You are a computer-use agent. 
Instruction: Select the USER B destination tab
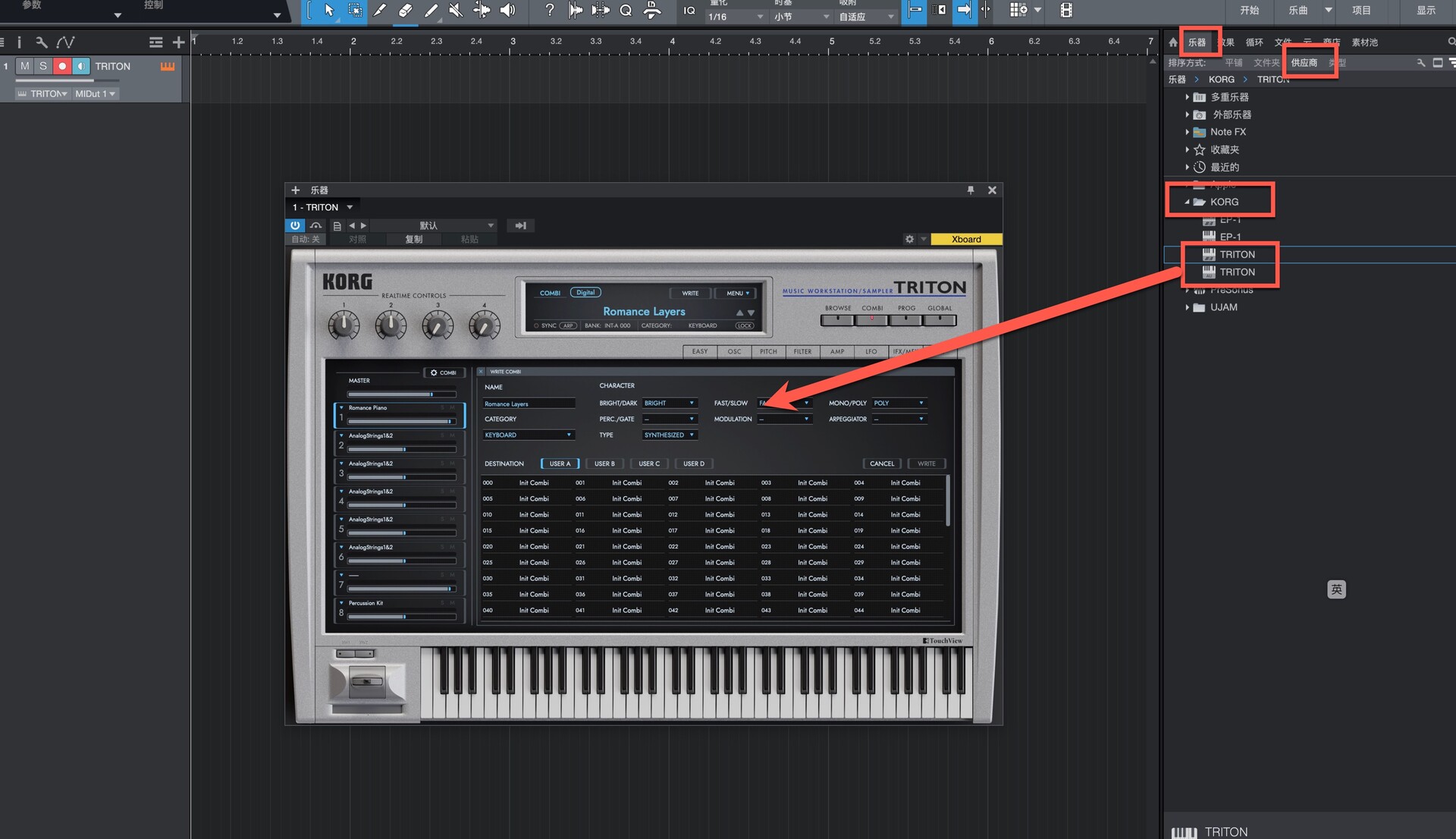click(604, 463)
